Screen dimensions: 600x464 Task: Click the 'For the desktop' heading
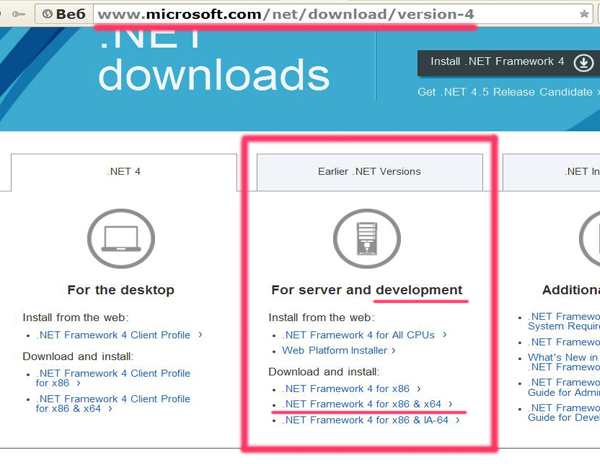click(x=121, y=290)
